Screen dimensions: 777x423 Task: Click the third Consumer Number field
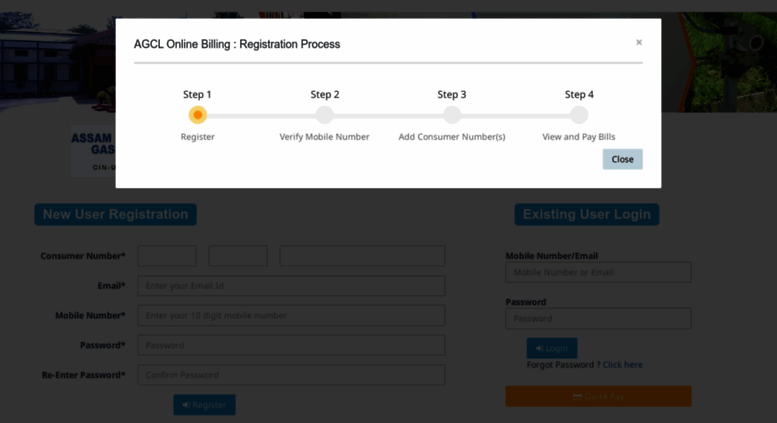click(x=362, y=256)
